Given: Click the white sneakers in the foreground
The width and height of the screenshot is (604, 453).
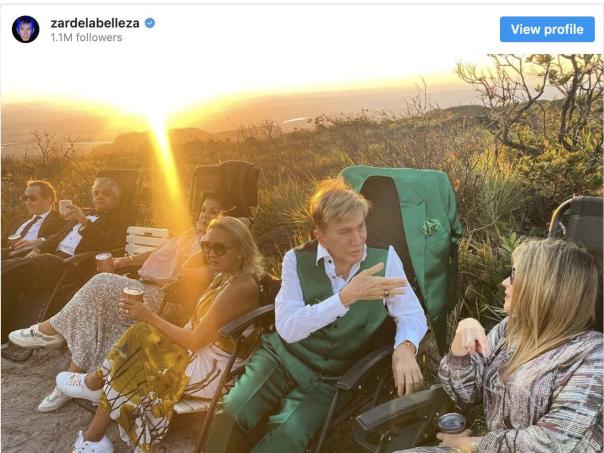Looking at the screenshot, I should coord(80,385).
